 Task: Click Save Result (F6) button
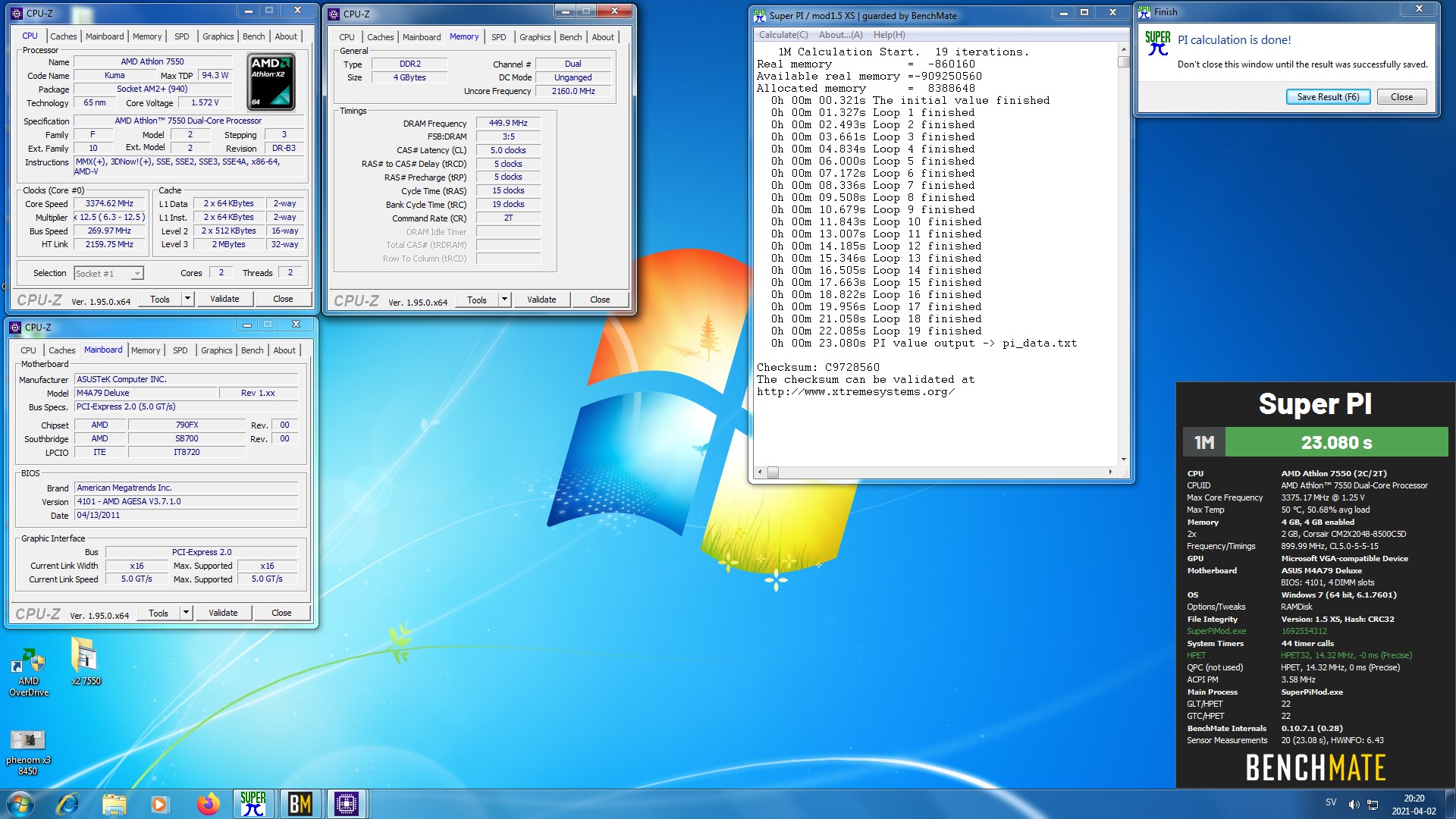point(1328,97)
